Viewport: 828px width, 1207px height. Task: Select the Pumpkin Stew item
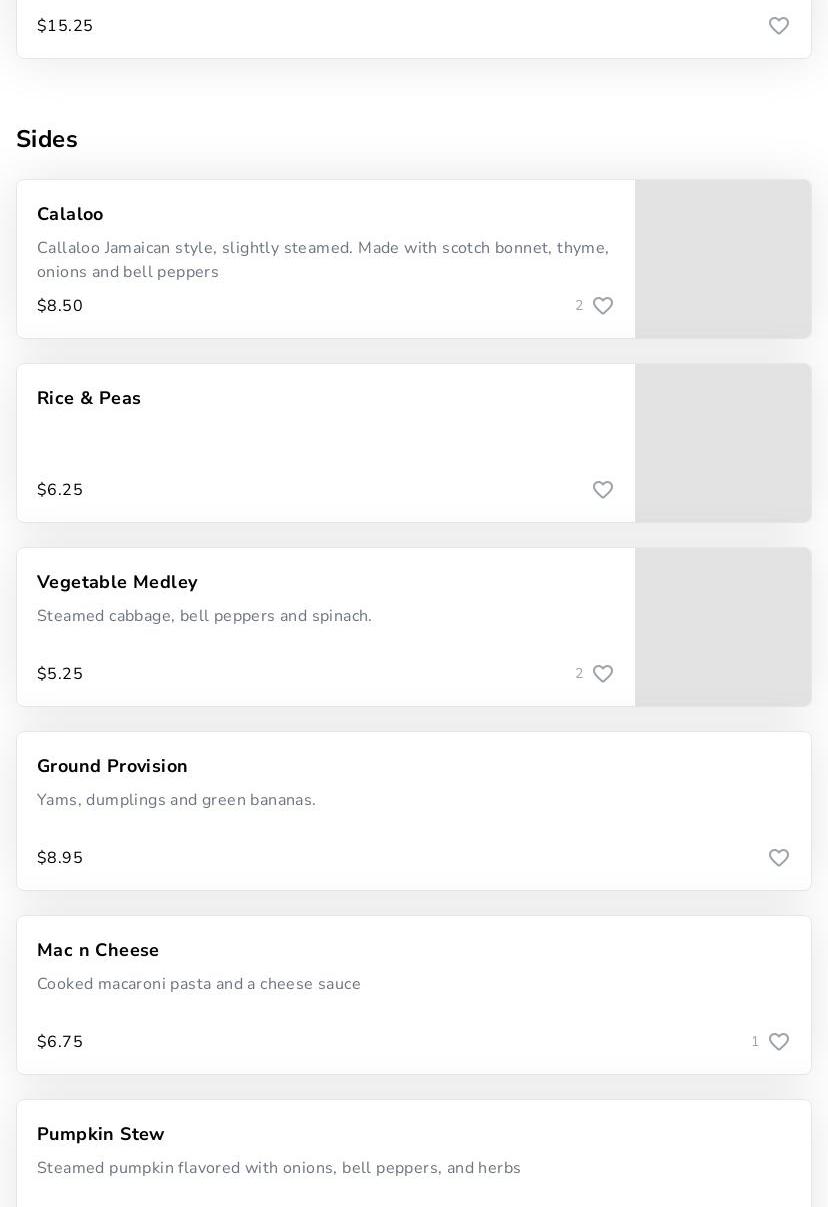coord(101,1134)
